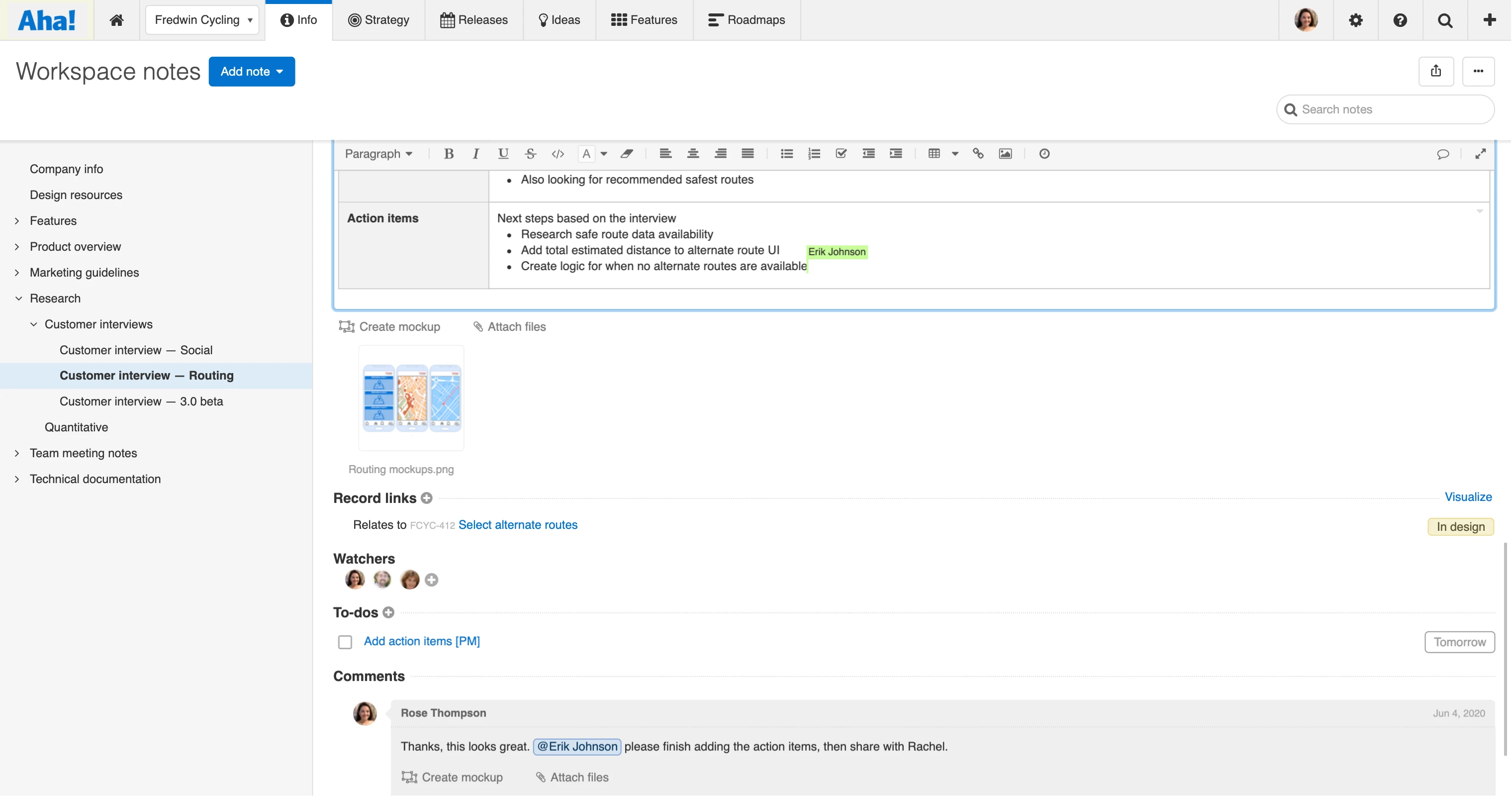1512x796 pixels.
Task: Open inline comment bubble icon
Action: 1443,154
